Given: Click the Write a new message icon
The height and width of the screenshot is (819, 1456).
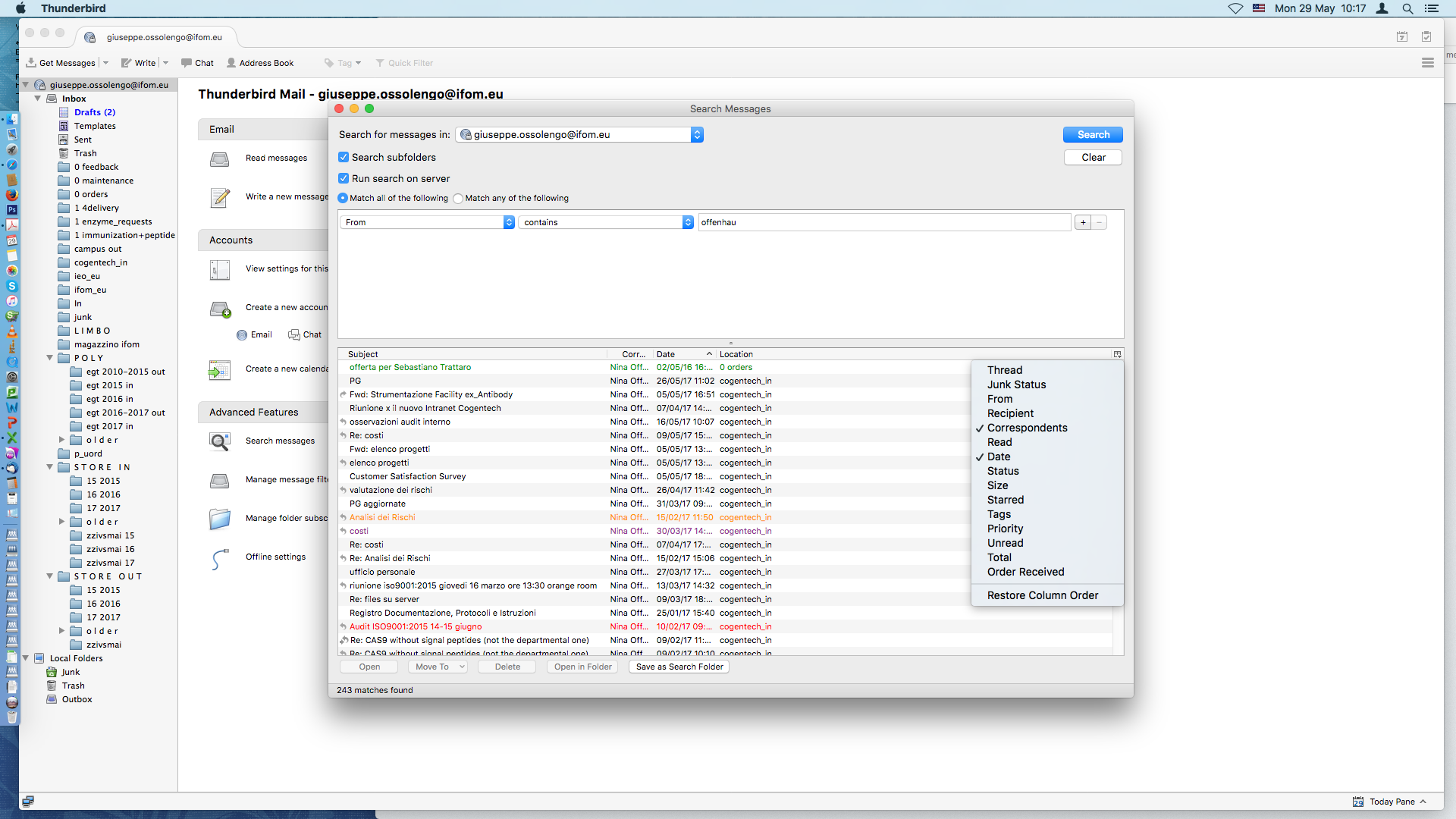Looking at the screenshot, I should click(x=220, y=197).
